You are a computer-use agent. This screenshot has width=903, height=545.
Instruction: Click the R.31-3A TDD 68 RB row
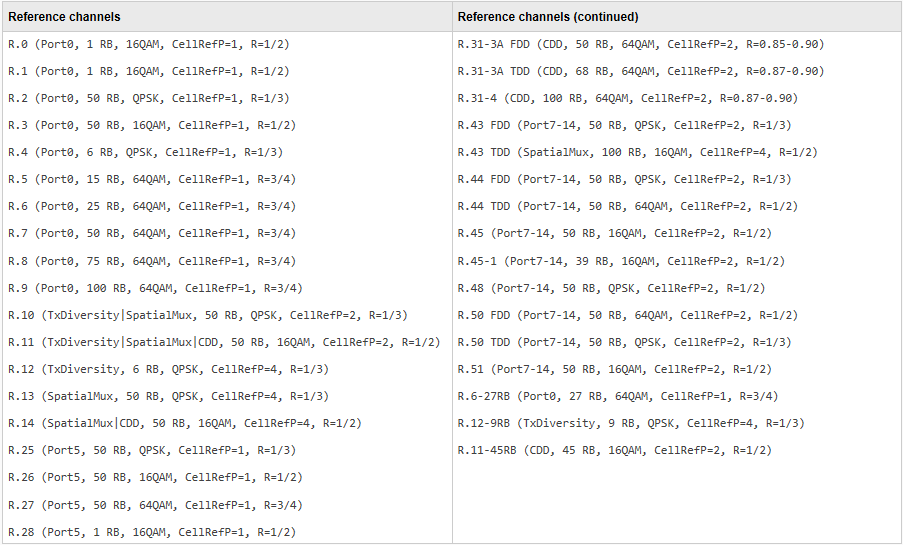pyautogui.click(x=640, y=71)
